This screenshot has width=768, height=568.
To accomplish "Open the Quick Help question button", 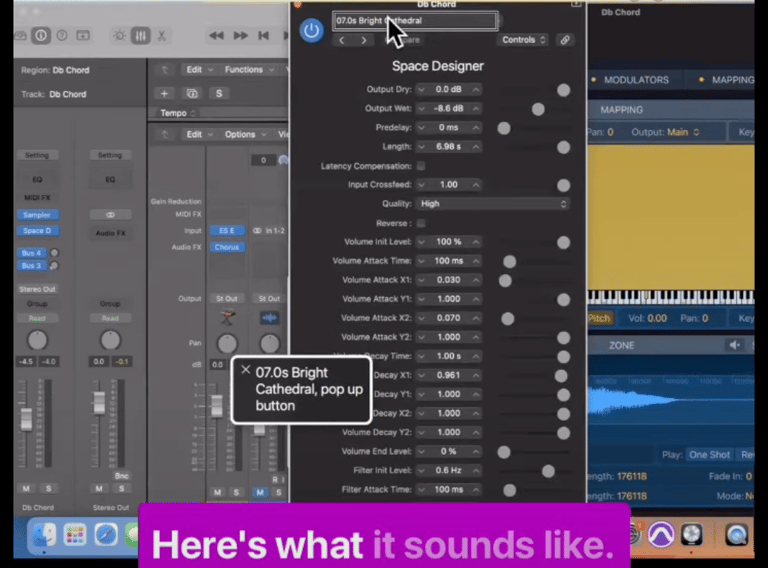I will [62, 35].
